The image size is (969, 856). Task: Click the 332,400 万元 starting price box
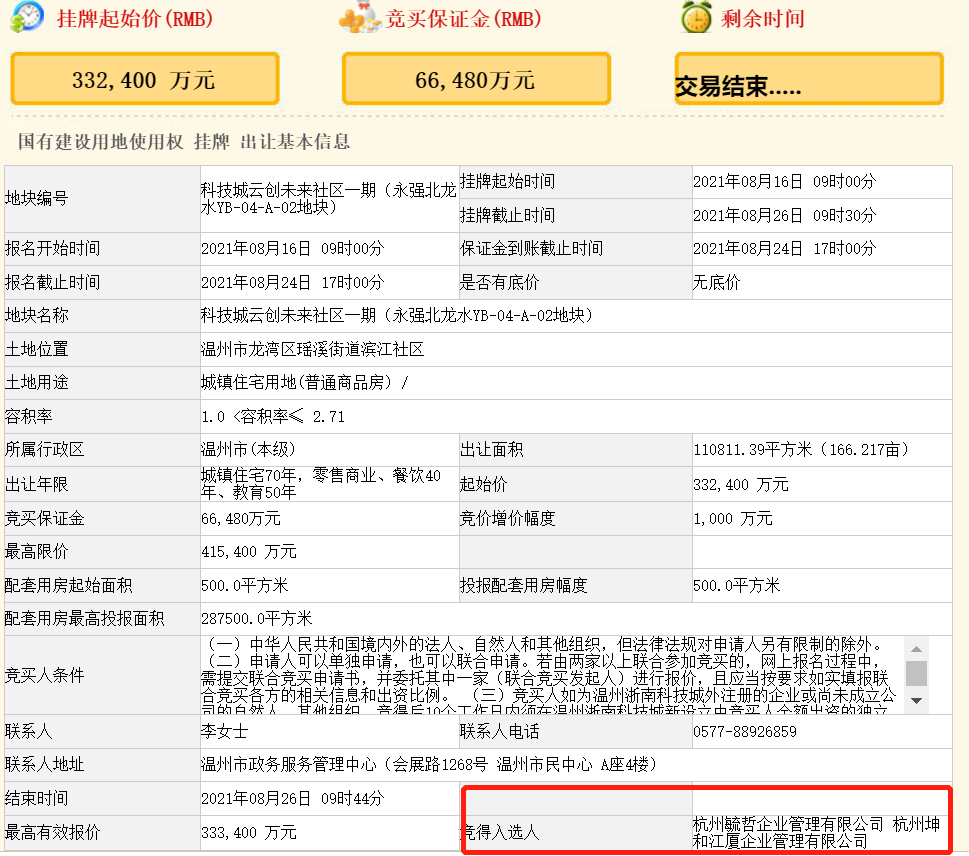pyautogui.click(x=145, y=79)
